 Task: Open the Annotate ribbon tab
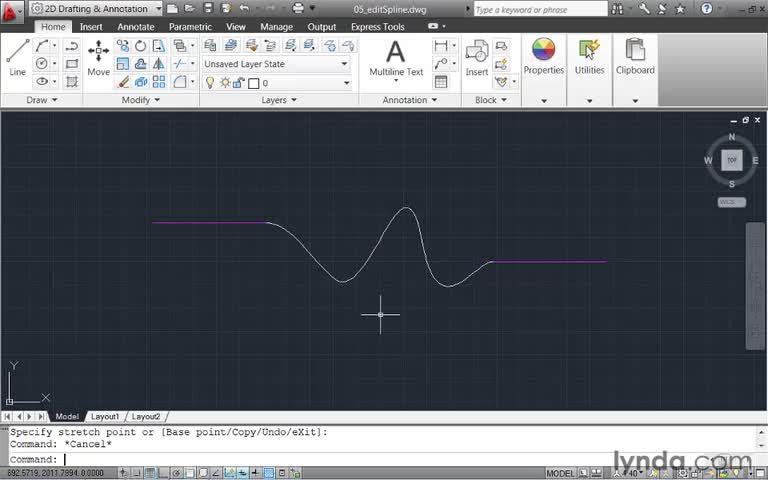pyautogui.click(x=136, y=27)
